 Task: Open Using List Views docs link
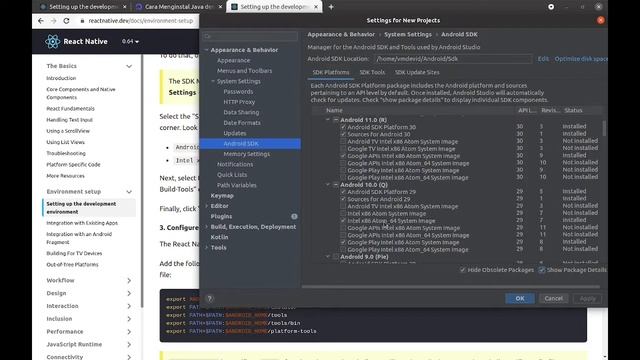(66, 142)
